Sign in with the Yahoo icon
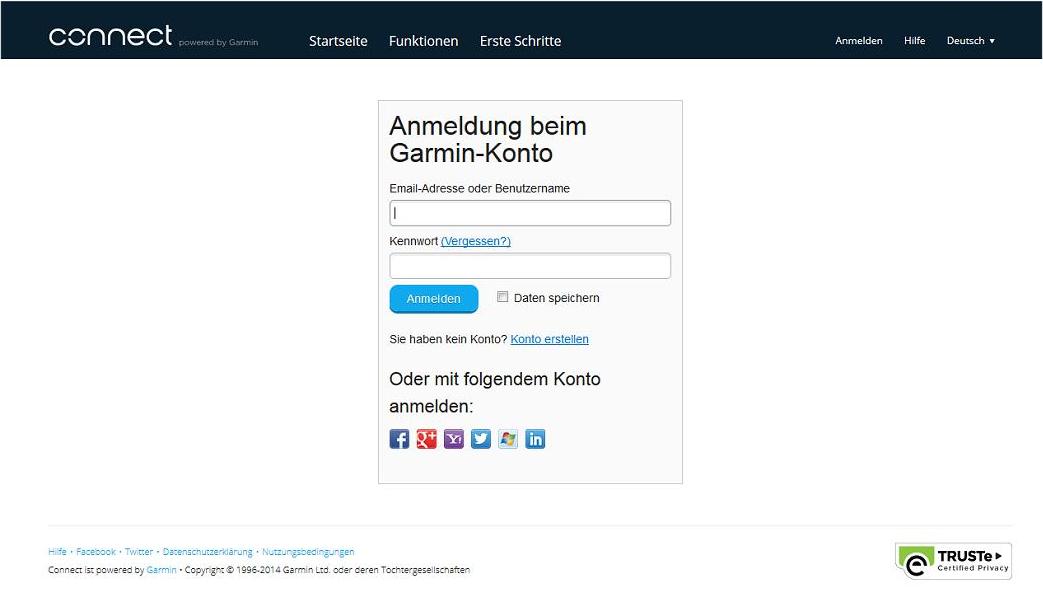 [454, 439]
